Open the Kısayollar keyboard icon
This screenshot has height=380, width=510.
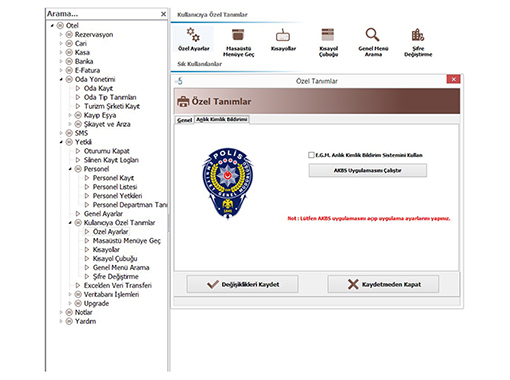tap(283, 35)
